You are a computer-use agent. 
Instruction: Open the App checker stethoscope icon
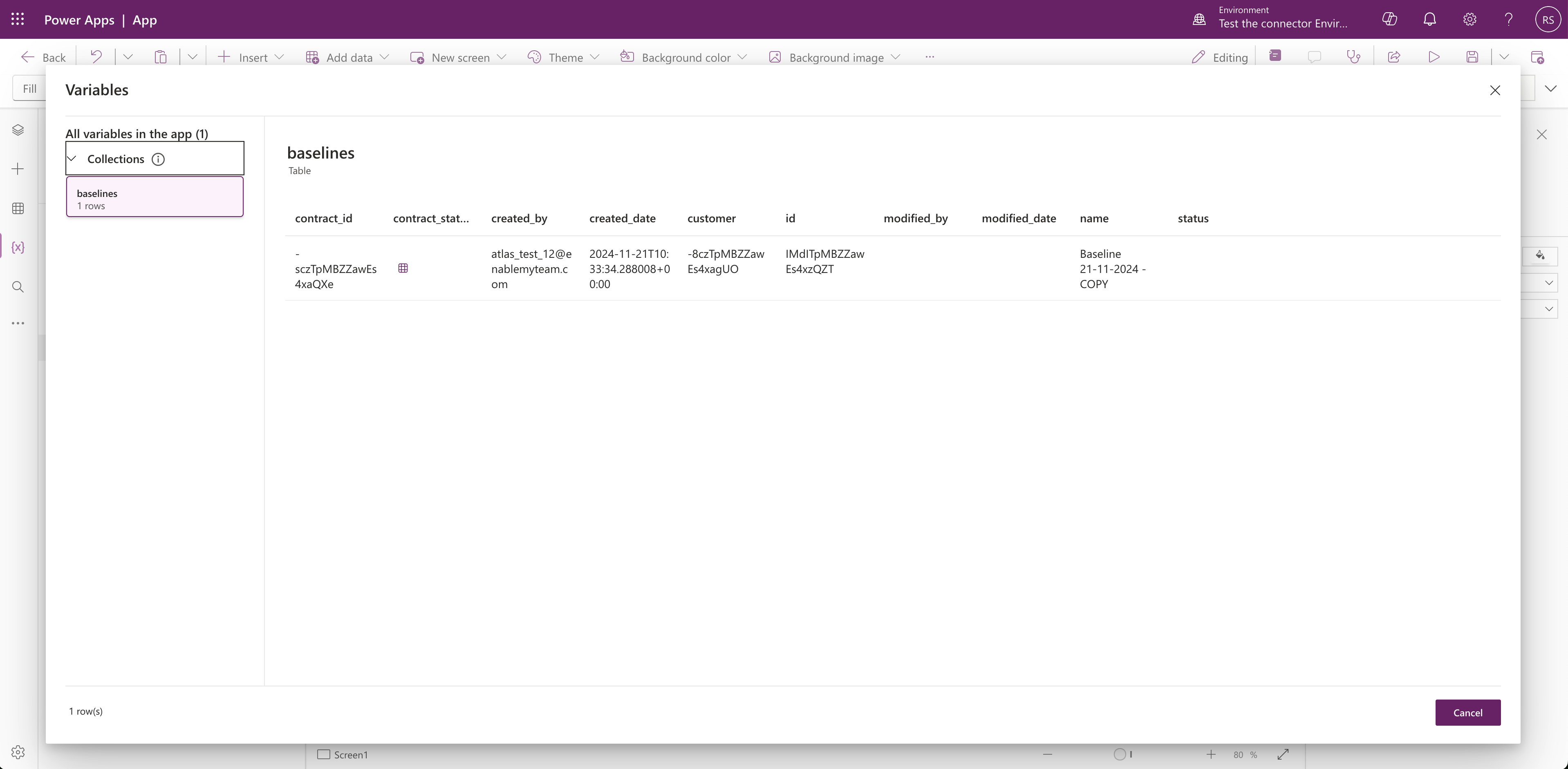pyautogui.click(x=1353, y=57)
